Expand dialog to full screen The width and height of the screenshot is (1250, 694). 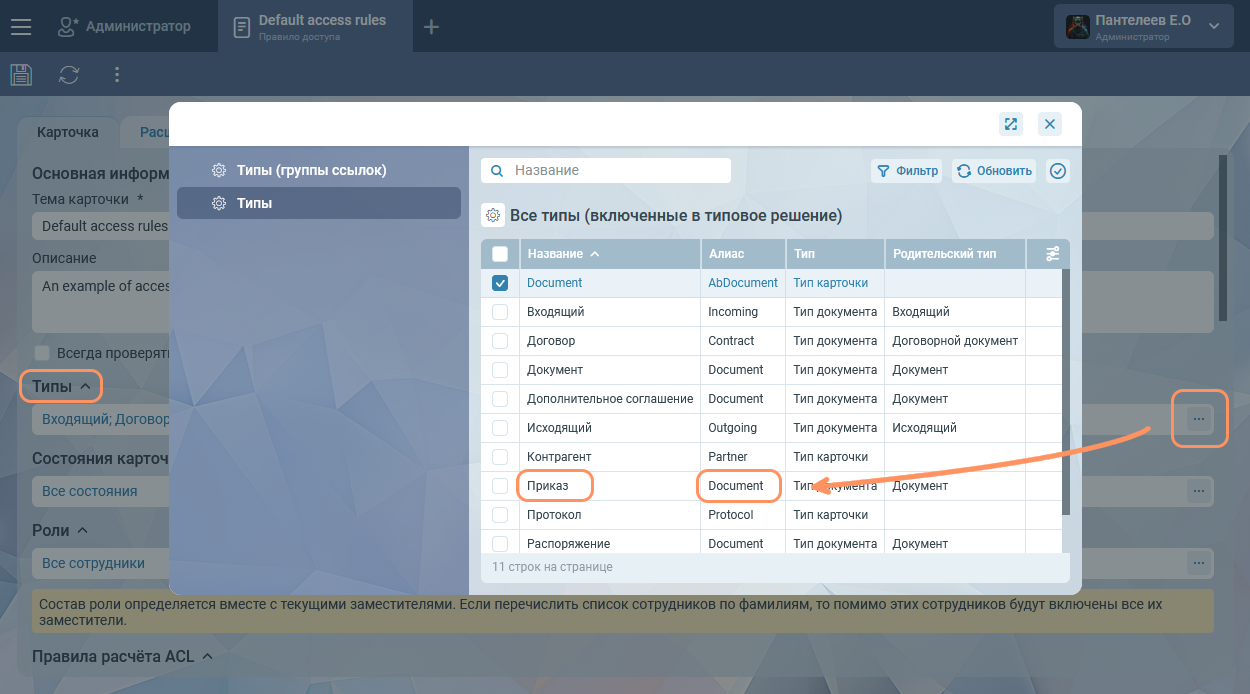(1011, 124)
